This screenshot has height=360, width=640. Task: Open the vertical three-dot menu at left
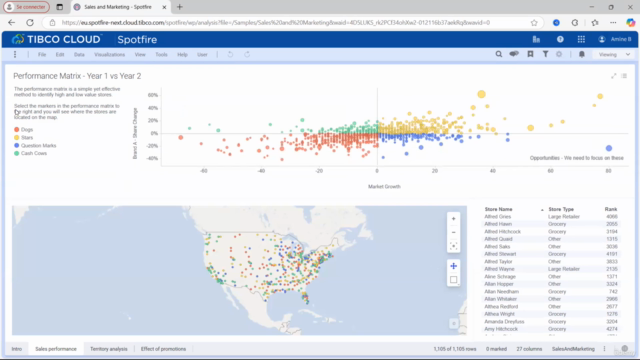(x=15, y=54)
